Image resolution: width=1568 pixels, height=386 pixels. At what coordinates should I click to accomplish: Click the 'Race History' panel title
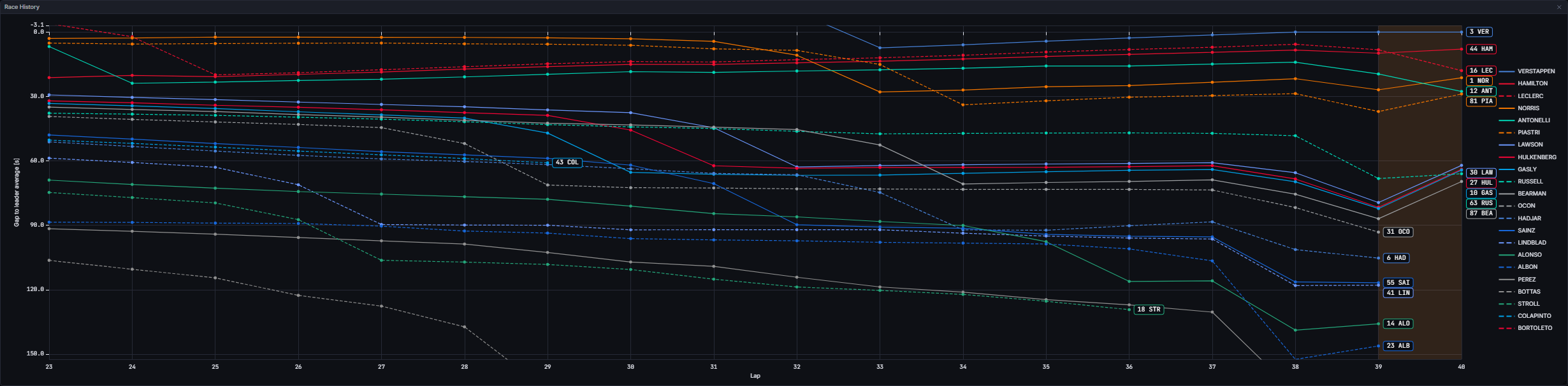(x=22, y=7)
